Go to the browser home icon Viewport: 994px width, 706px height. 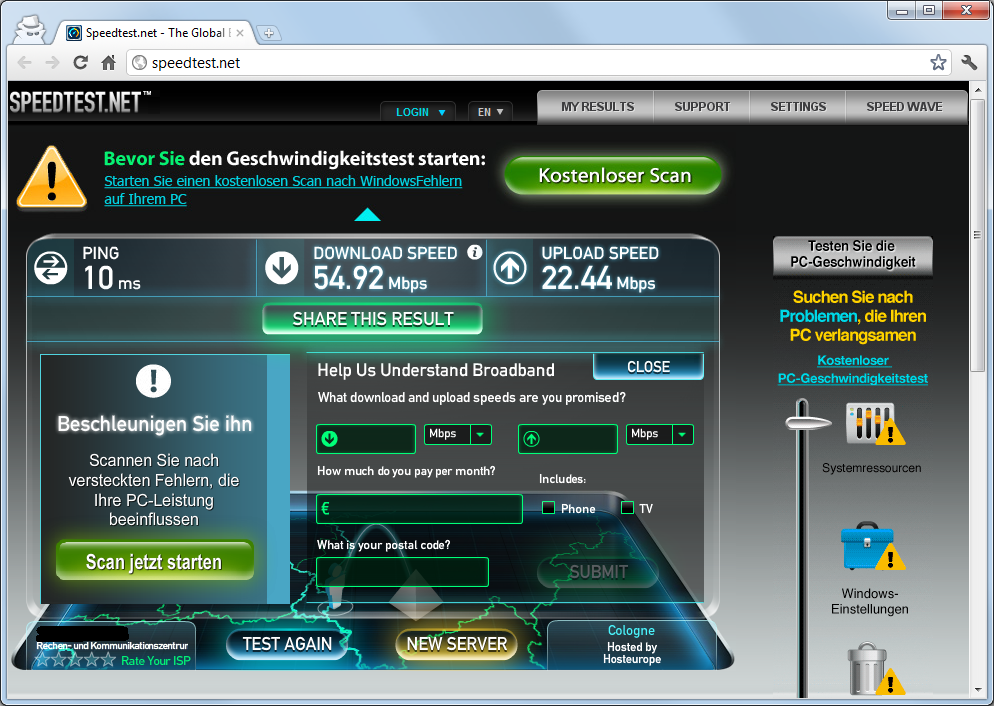(x=108, y=63)
